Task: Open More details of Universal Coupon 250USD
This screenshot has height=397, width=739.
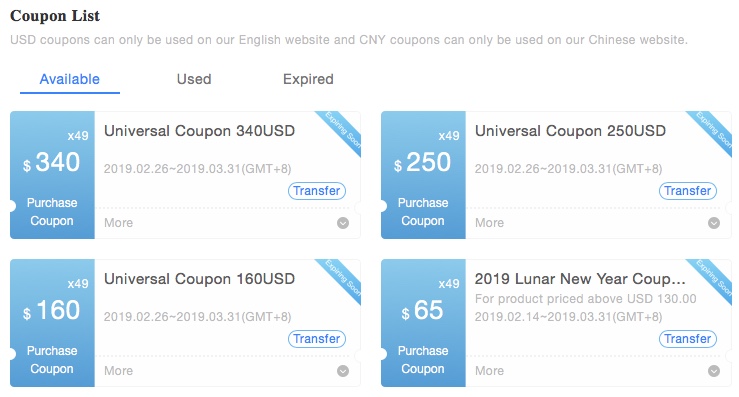Action: (x=489, y=223)
